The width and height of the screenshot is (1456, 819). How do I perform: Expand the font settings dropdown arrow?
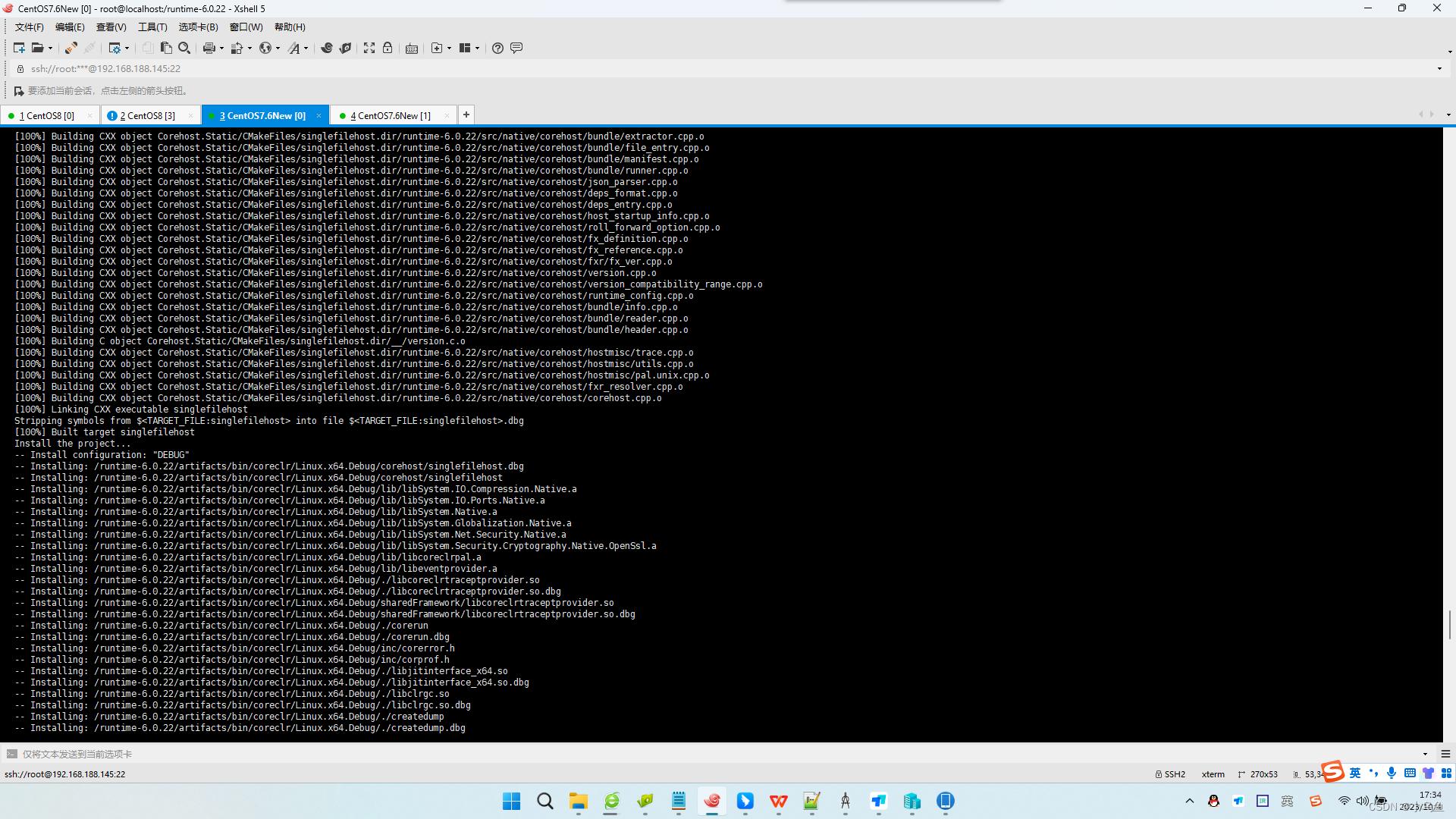[306, 48]
